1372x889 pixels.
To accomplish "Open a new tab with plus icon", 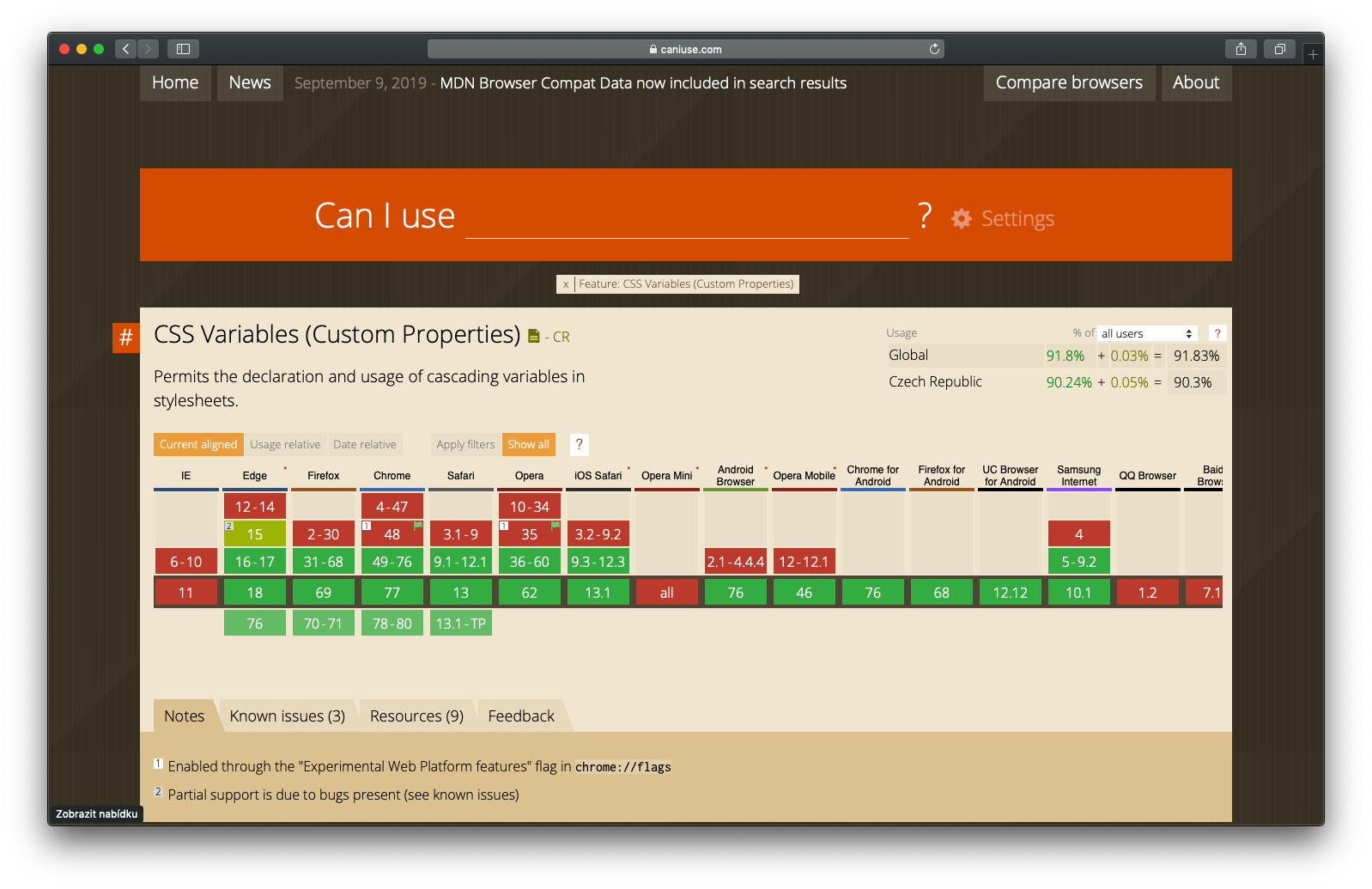I will [1313, 54].
